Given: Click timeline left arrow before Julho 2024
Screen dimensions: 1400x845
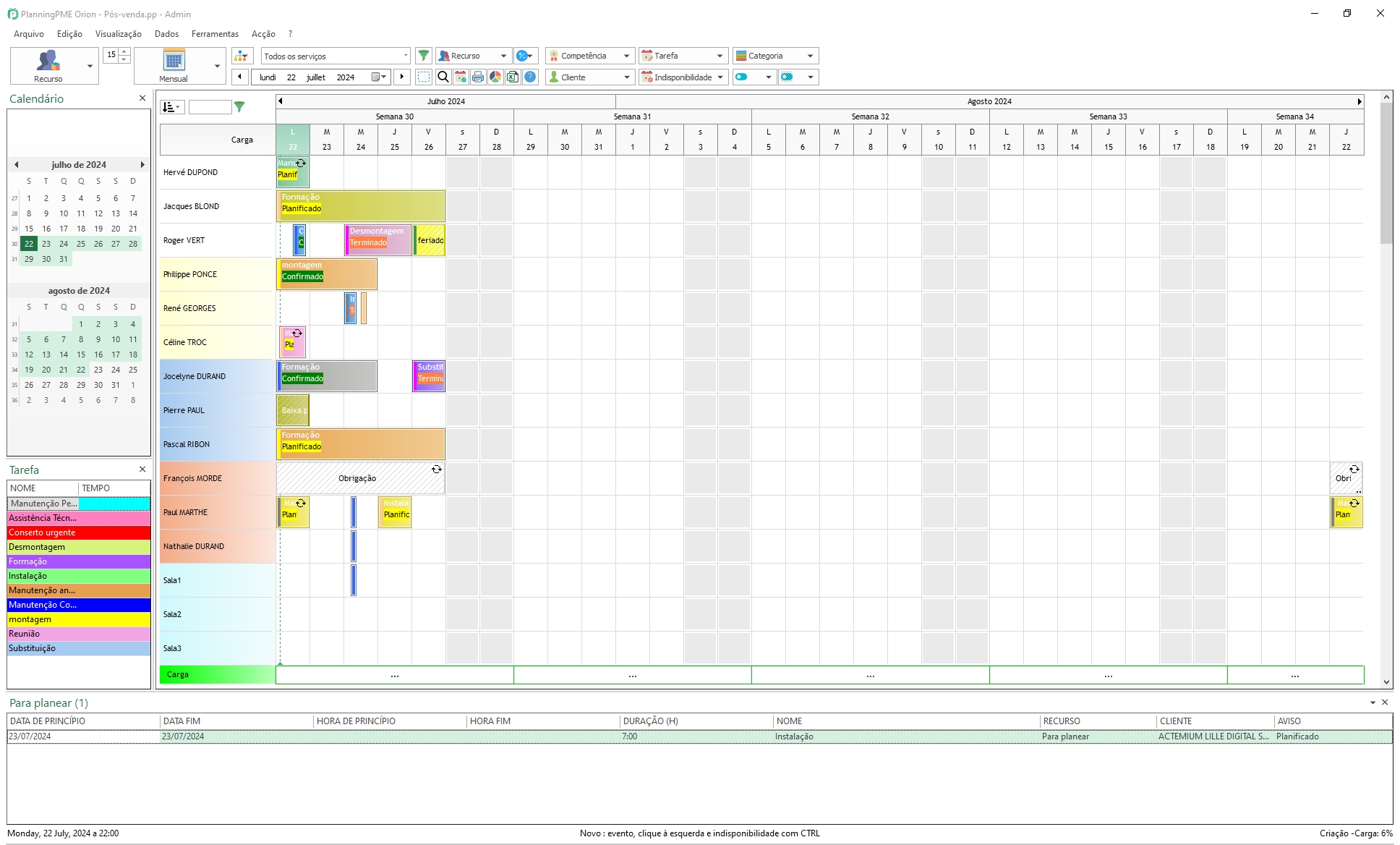Looking at the screenshot, I should pyautogui.click(x=281, y=101).
